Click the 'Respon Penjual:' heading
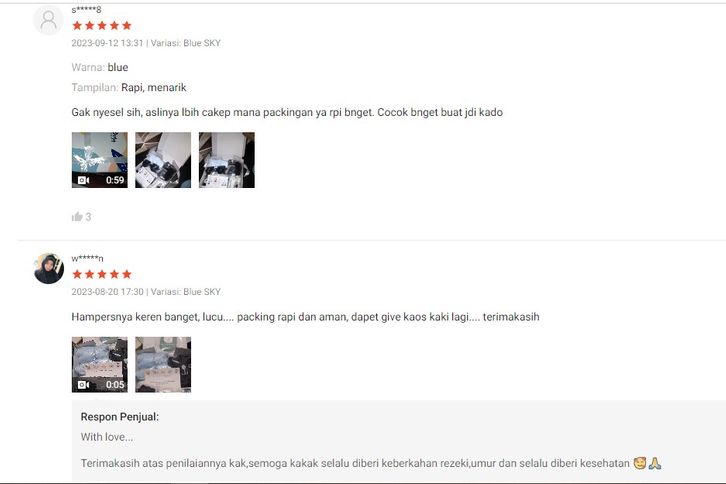 119,417
